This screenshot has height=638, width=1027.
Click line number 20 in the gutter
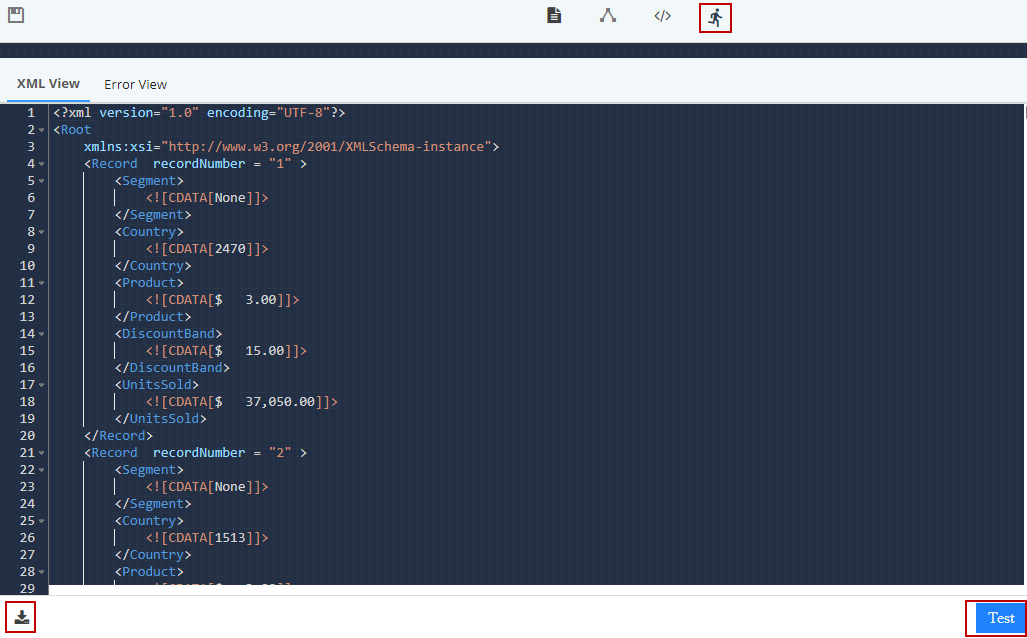27,436
